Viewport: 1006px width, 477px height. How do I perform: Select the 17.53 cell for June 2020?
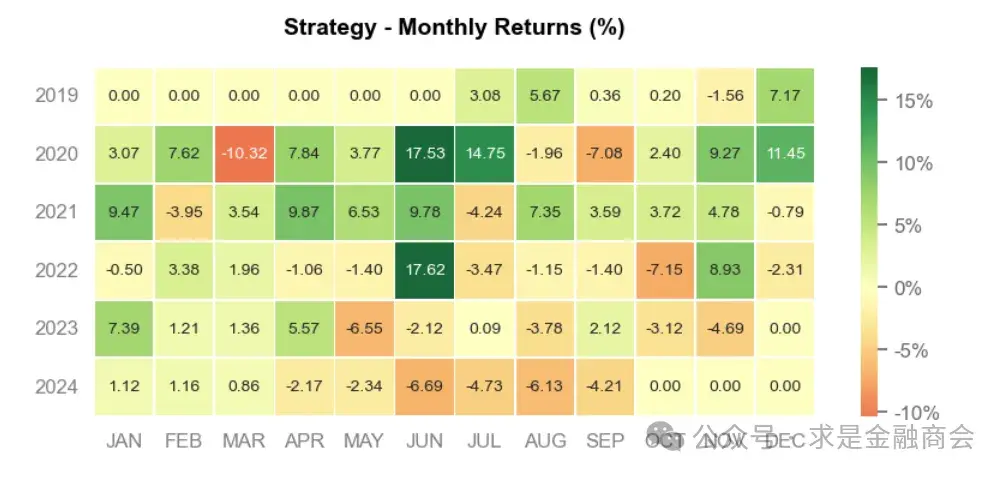(x=425, y=154)
